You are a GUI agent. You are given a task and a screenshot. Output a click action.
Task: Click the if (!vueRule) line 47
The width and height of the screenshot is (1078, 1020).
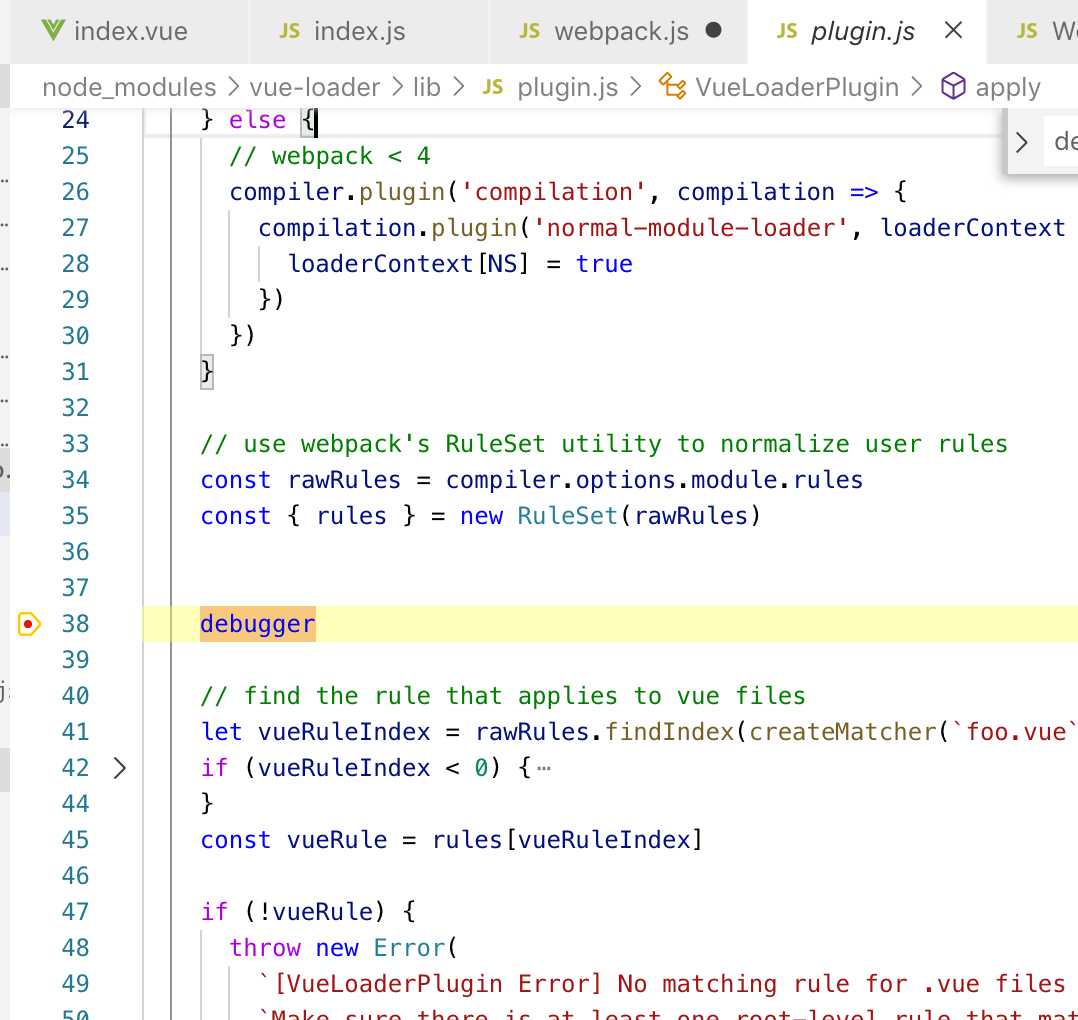[x=308, y=912]
